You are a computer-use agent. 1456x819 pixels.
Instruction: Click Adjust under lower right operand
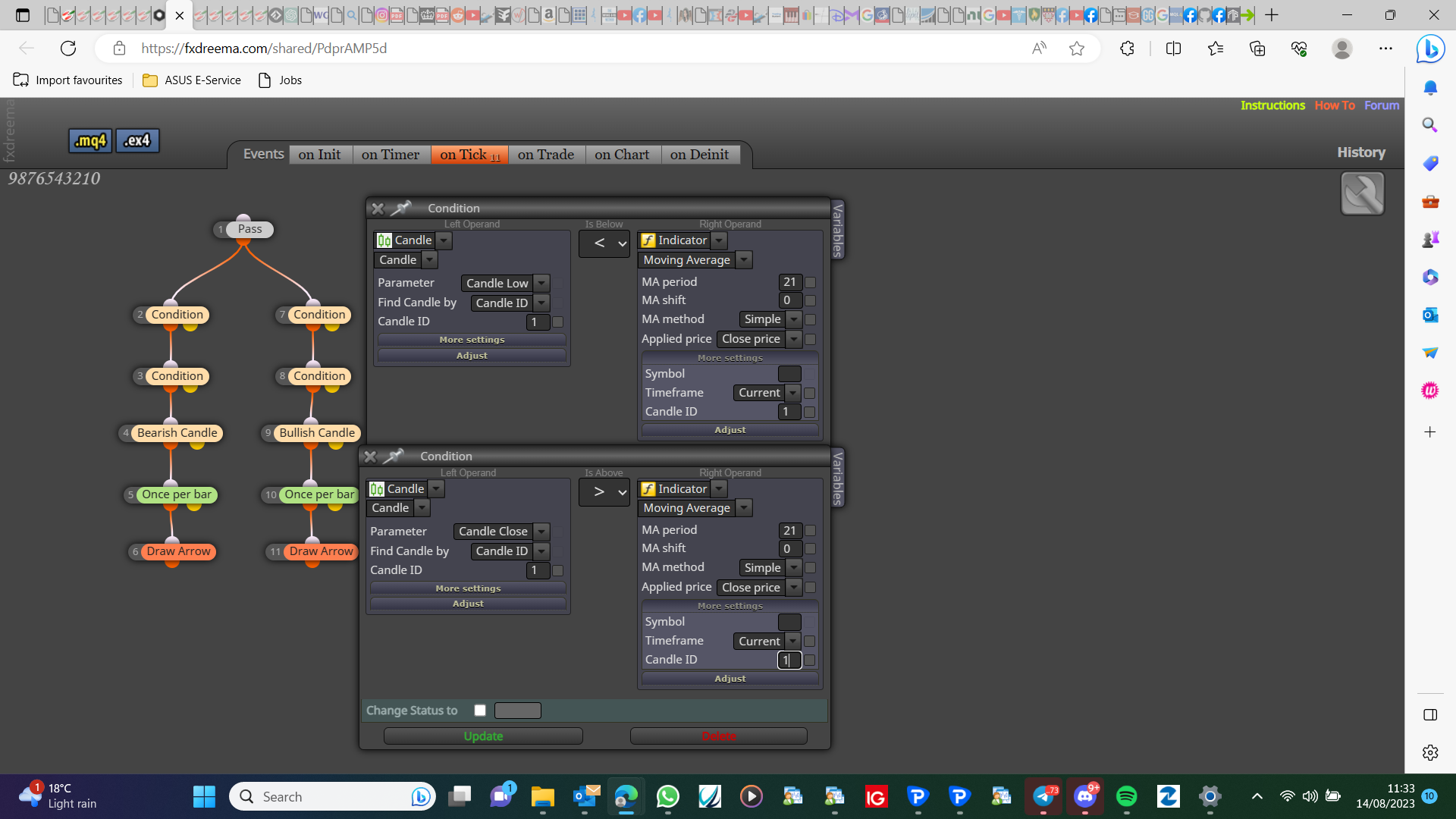coord(730,679)
